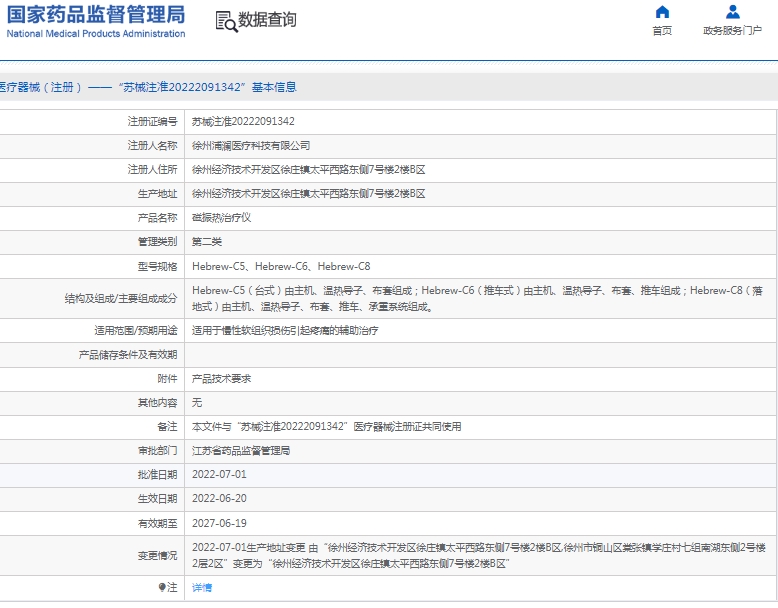Click the 数据查询 search document icon
The image size is (778, 608).
coord(226,21)
